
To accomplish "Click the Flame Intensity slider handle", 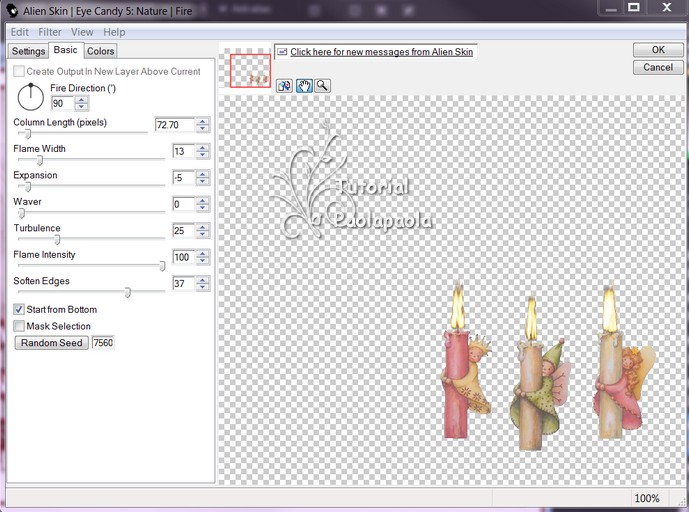I will pyautogui.click(x=162, y=266).
